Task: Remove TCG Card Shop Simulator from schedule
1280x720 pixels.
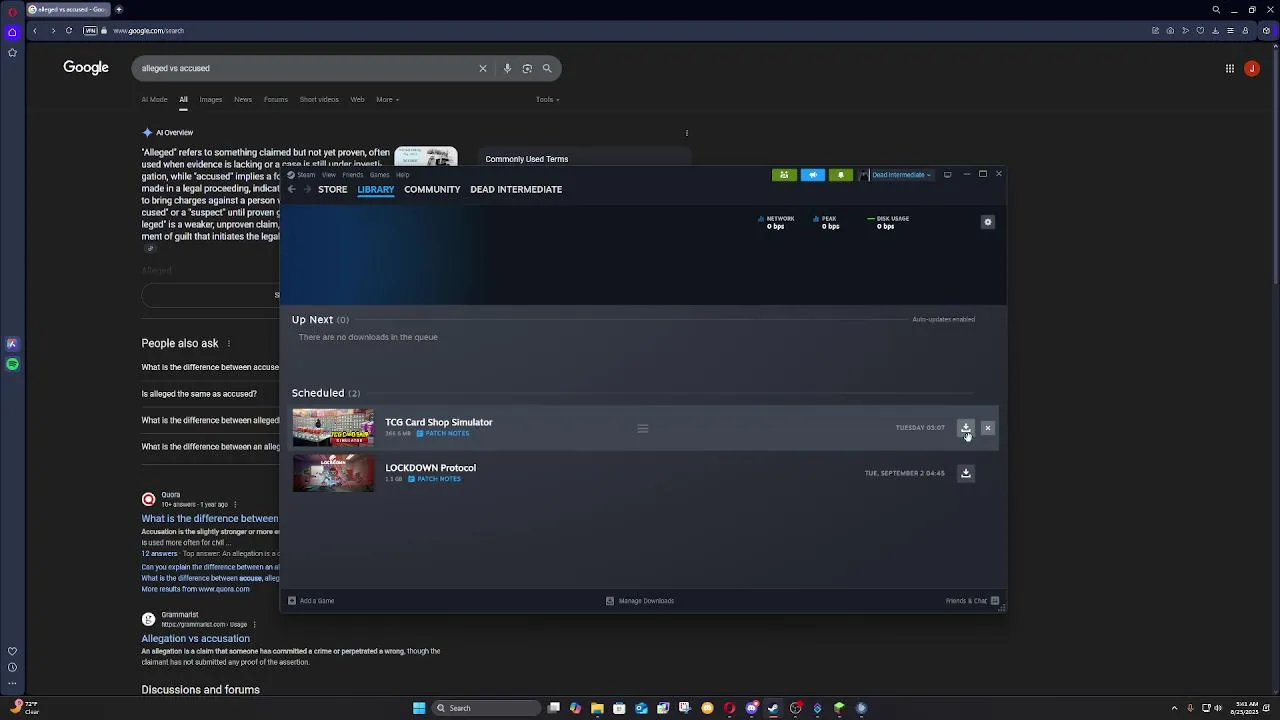Action: [987, 428]
